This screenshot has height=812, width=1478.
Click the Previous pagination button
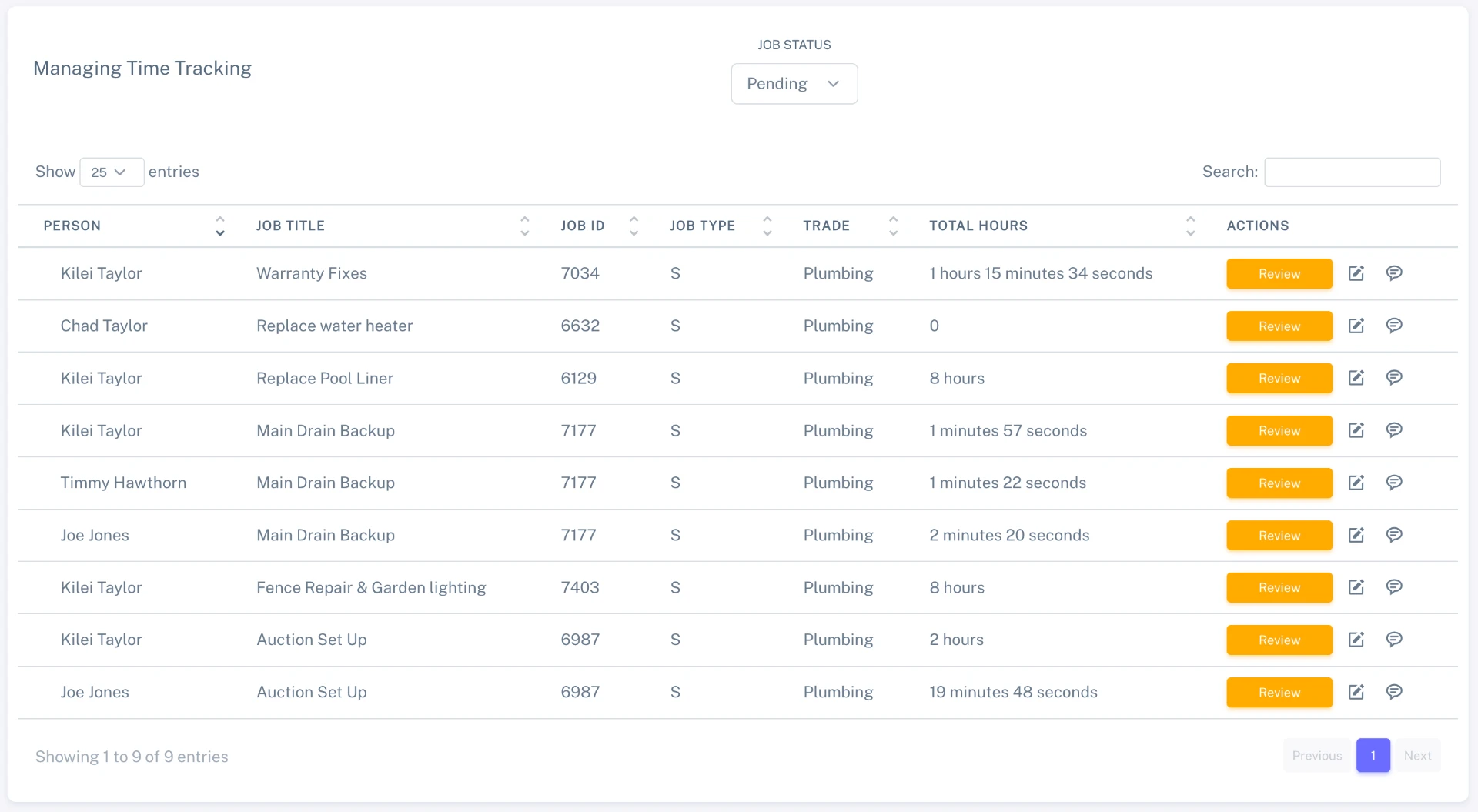(1317, 755)
